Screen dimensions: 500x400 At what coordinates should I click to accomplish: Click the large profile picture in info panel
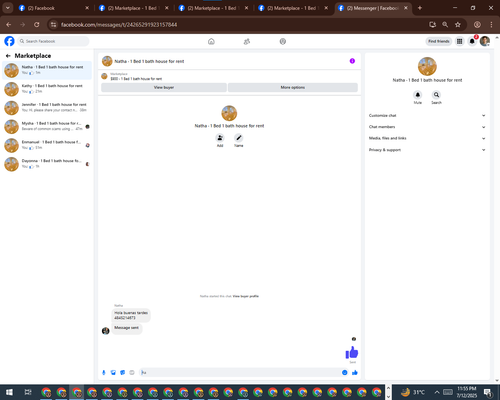pos(427,66)
